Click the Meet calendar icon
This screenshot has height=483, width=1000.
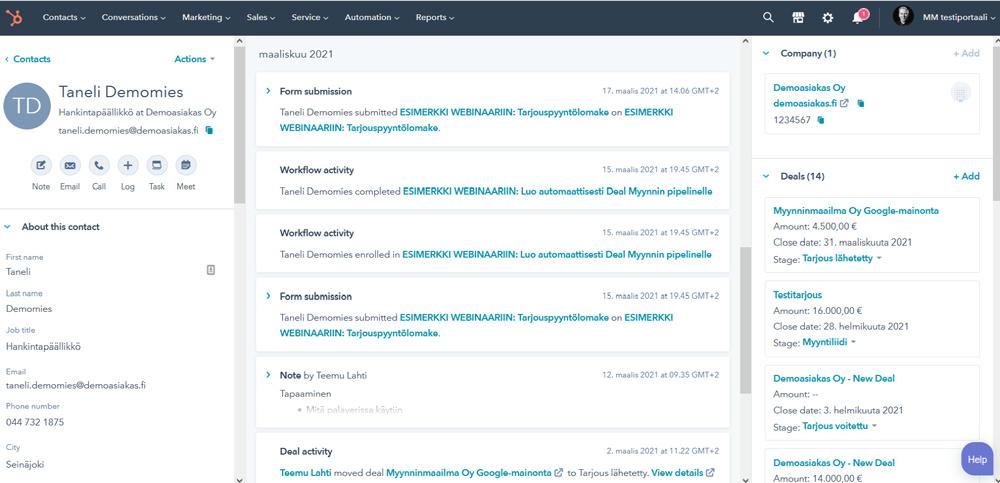pos(186,165)
